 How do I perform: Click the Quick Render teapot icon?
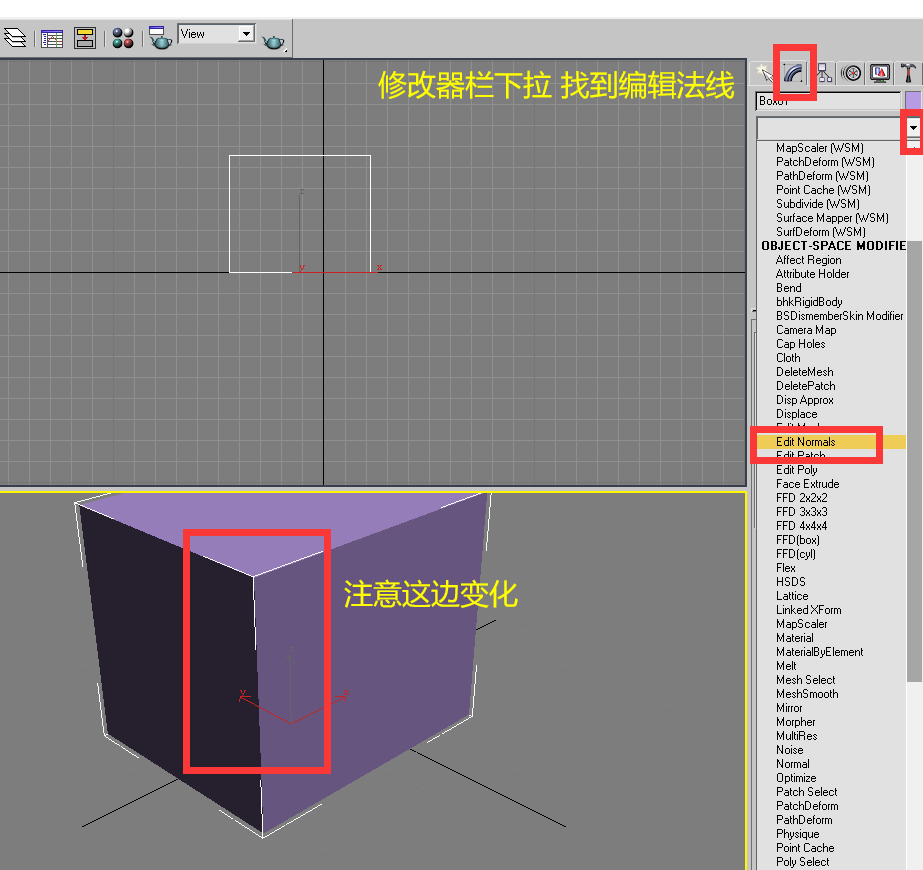pyautogui.click(x=273, y=41)
